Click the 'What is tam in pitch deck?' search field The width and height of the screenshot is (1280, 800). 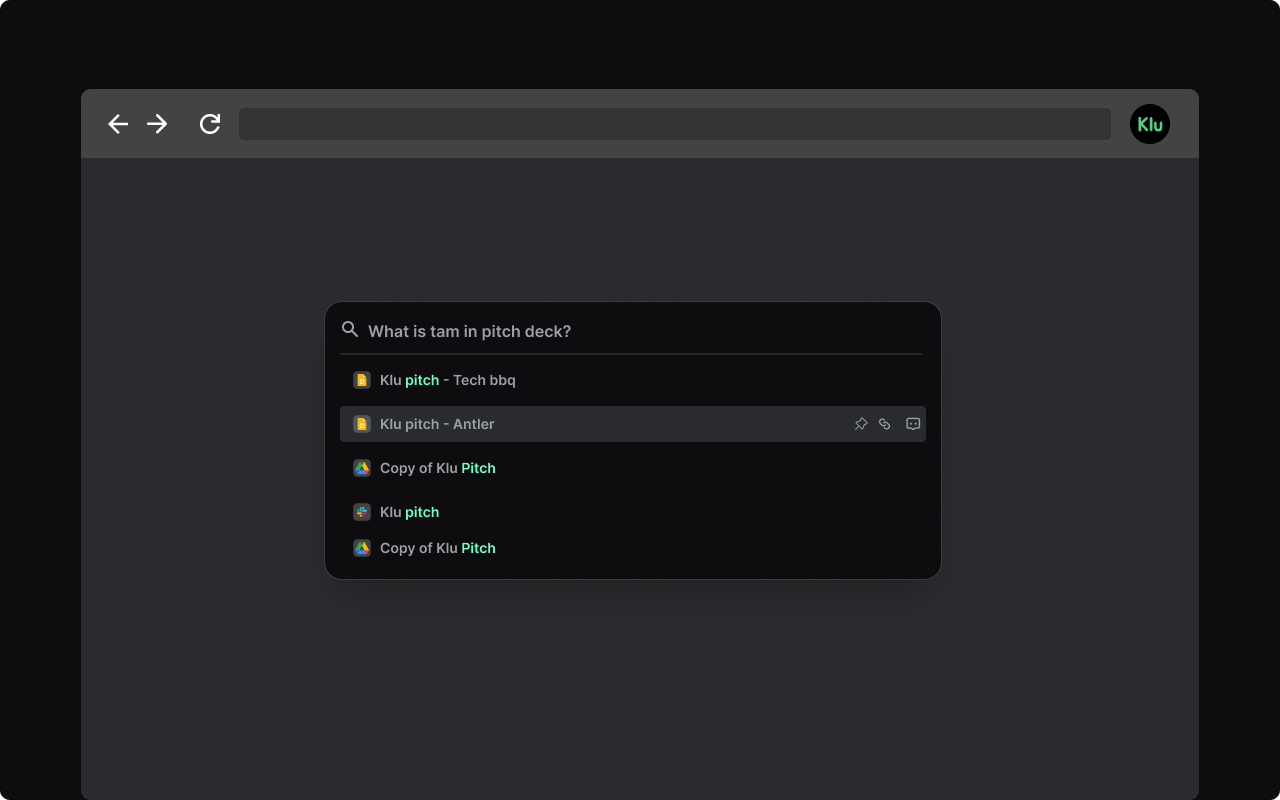point(631,331)
